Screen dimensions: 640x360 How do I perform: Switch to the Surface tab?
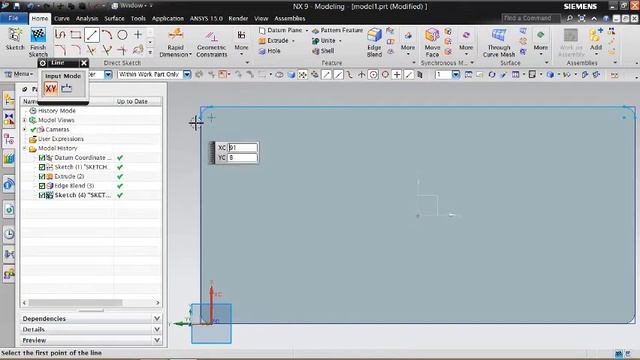tap(114, 18)
